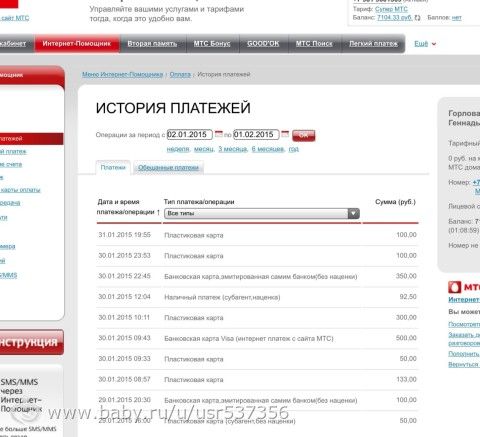This screenshot has width=480, height=437.
Task: Click the start date field 02.01.2015
Action: point(190,134)
